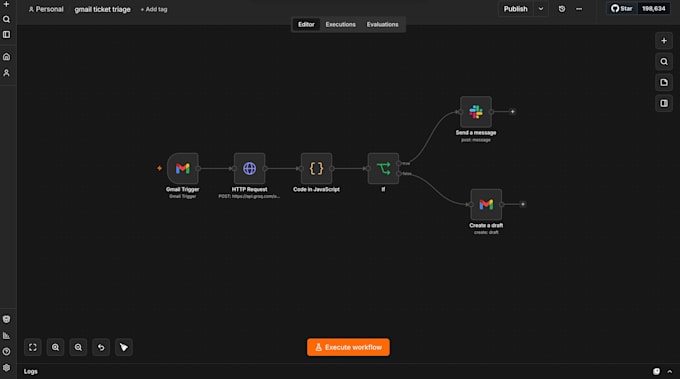Click the 198,634 star count
The image size is (680, 379).
pyautogui.click(x=654, y=9)
